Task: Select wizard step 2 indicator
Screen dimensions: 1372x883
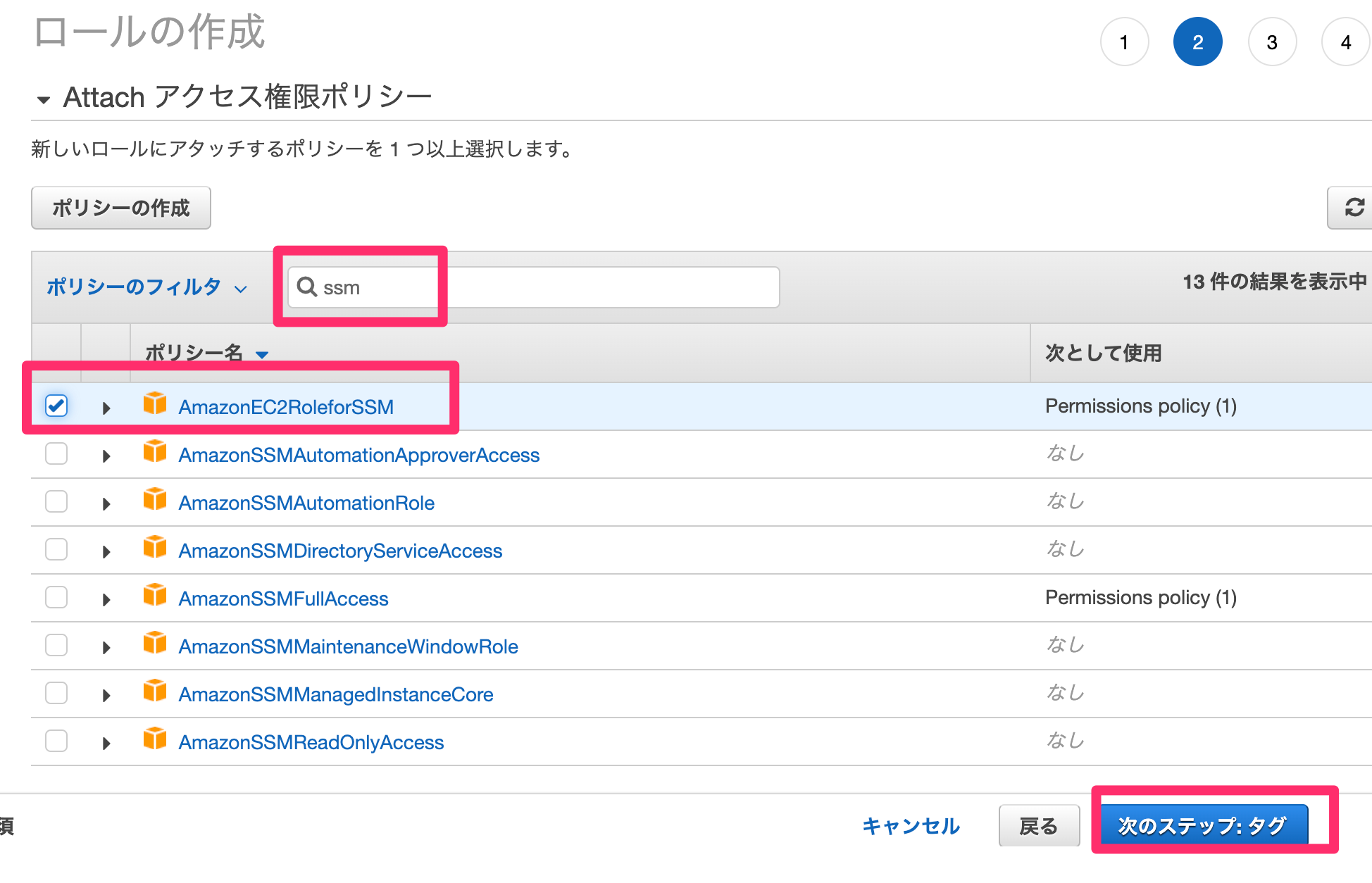Action: pyautogui.click(x=1197, y=42)
